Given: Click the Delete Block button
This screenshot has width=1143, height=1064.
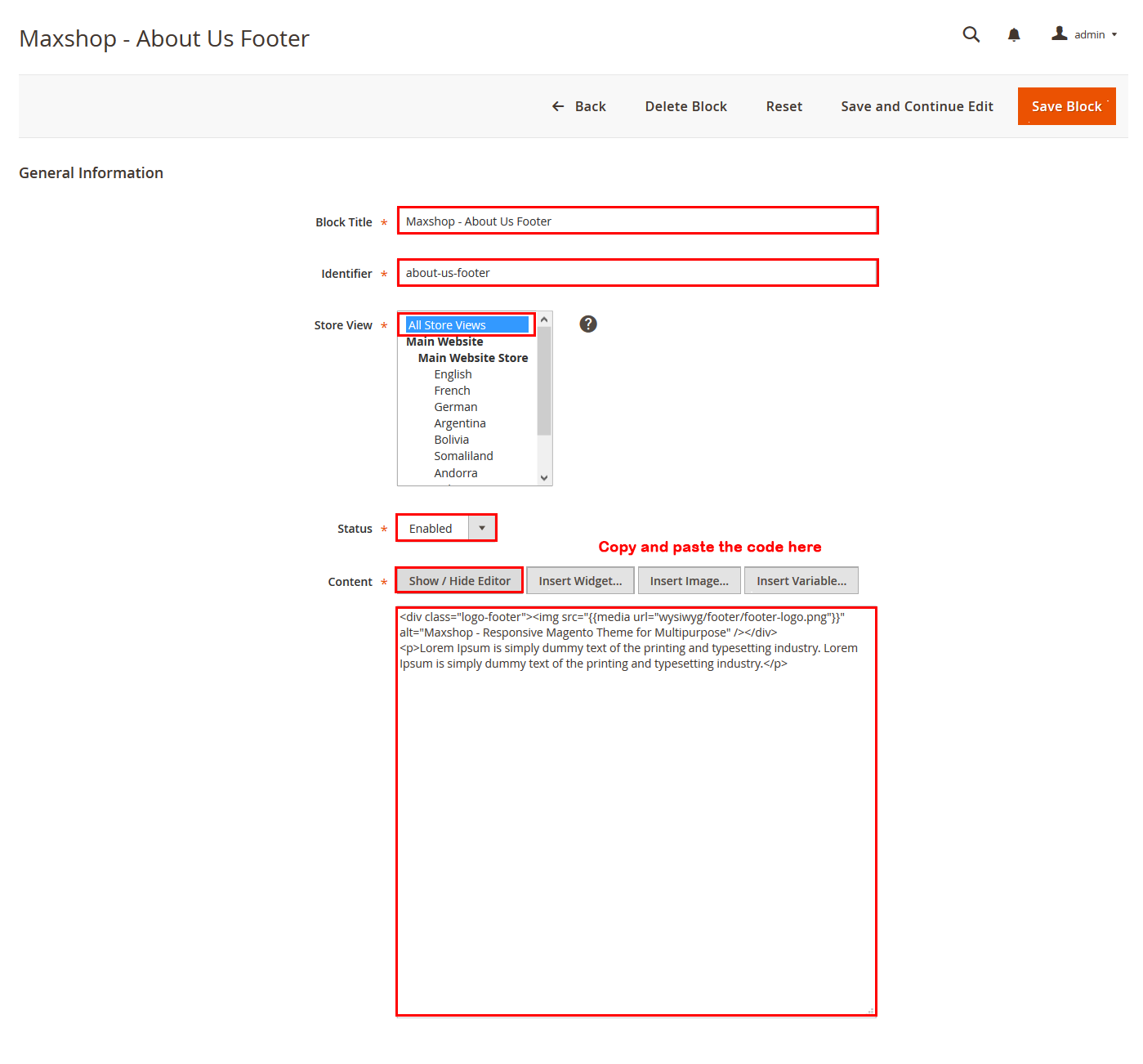Looking at the screenshot, I should tap(686, 106).
